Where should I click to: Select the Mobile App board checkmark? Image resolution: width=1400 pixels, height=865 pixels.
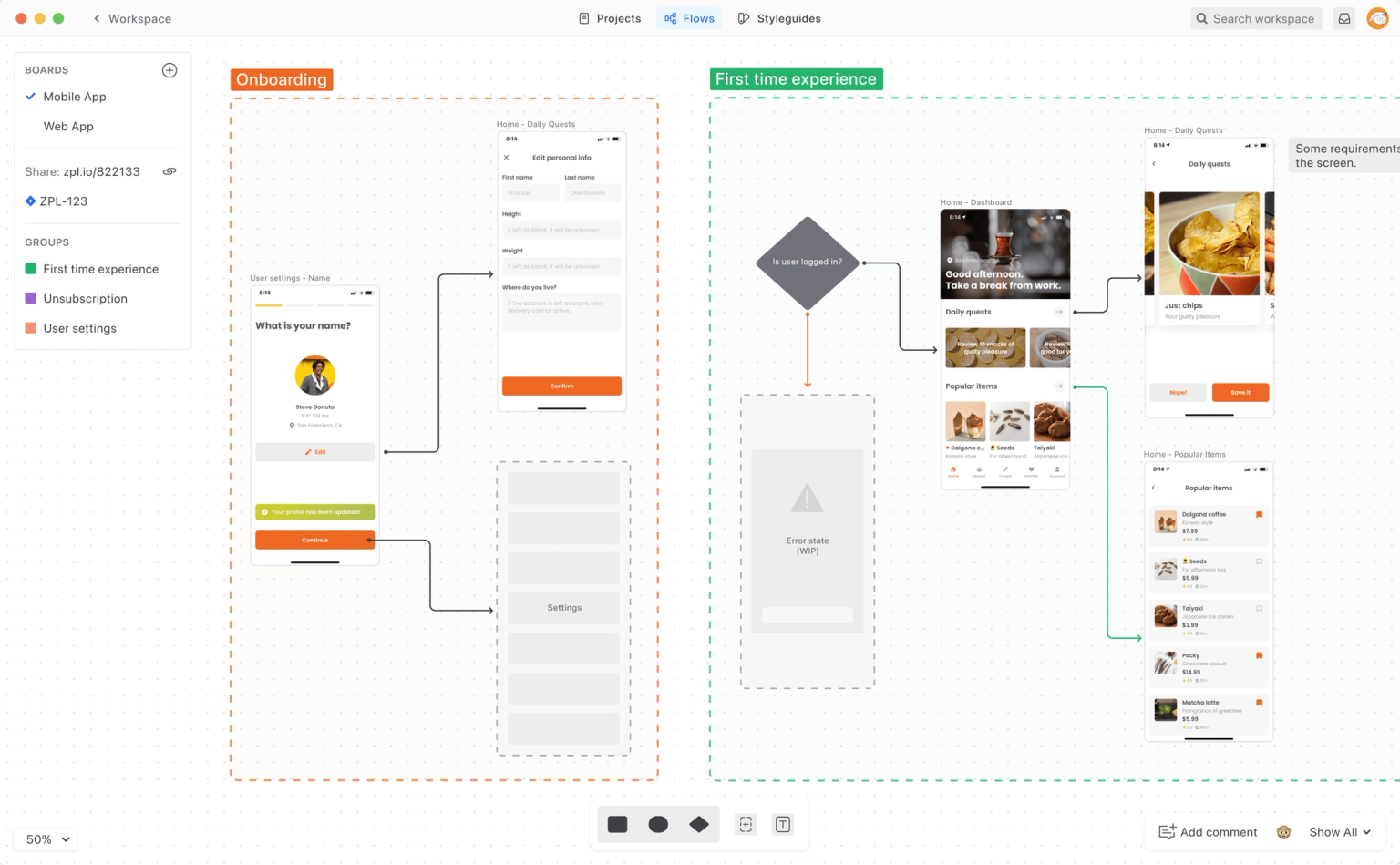click(30, 97)
